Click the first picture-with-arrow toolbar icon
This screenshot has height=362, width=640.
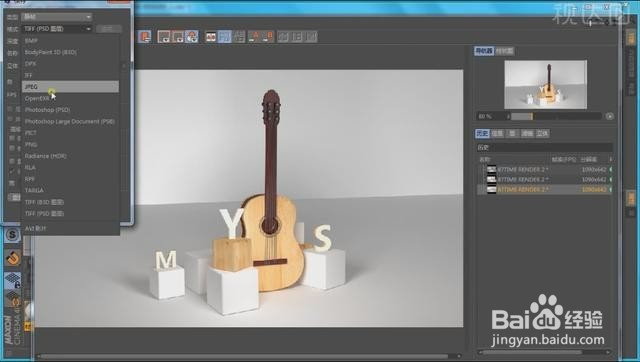(x=164, y=37)
